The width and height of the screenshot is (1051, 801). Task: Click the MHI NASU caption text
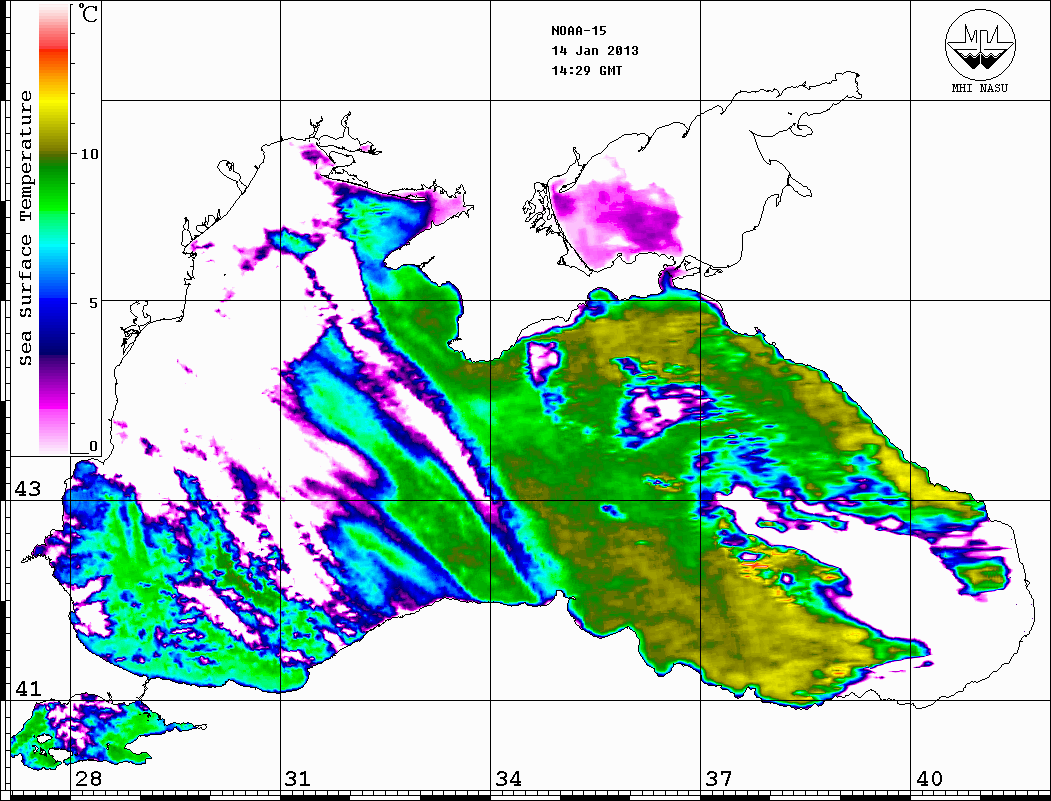[x=980, y=88]
